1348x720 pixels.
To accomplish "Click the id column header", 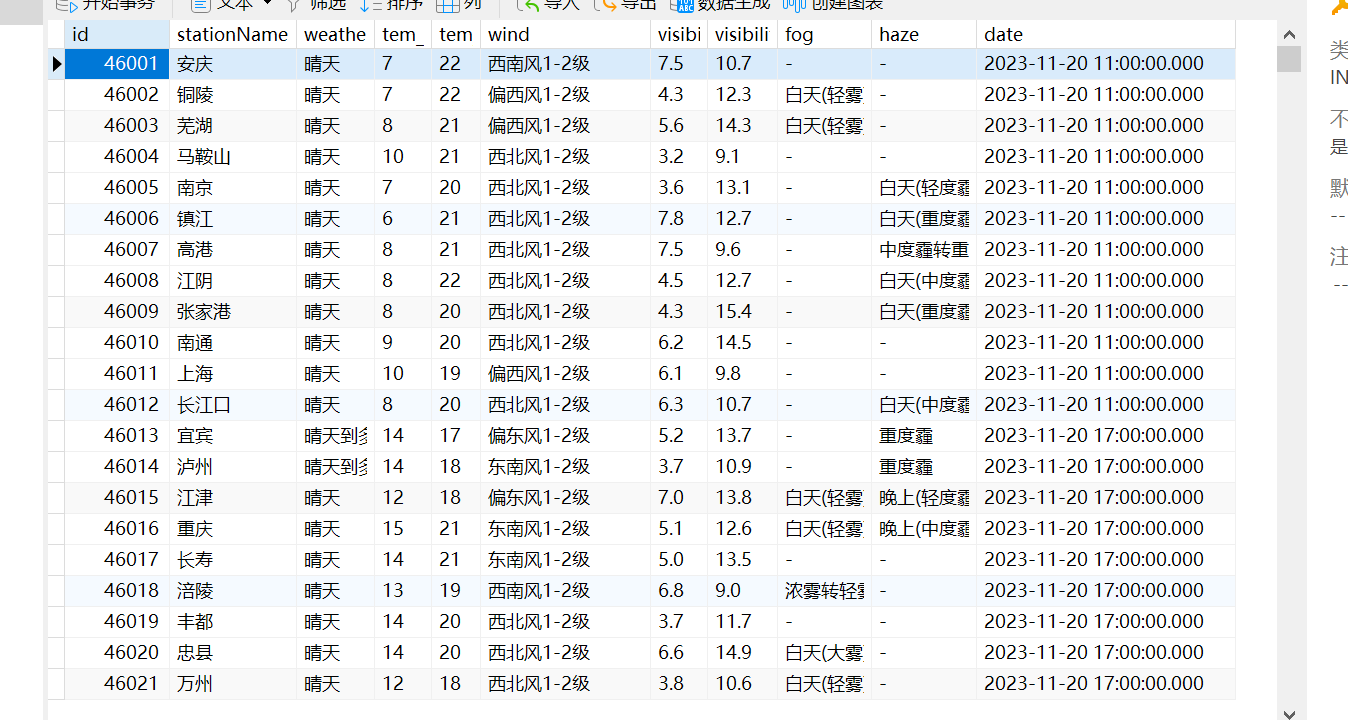I will 116,34.
